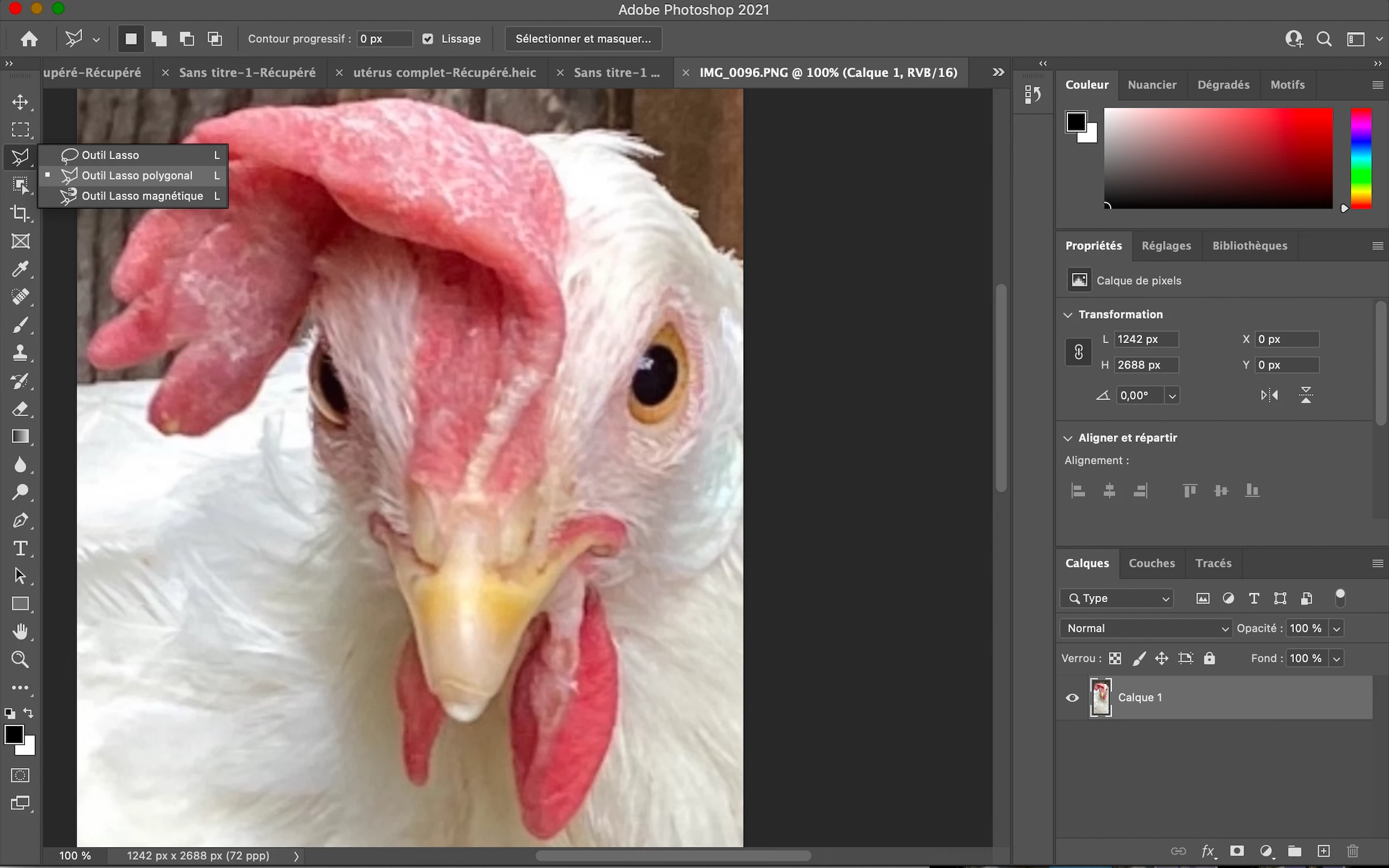Click the Sélectionner et masquer button
This screenshot has height=868, width=1389.
pos(583,39)
